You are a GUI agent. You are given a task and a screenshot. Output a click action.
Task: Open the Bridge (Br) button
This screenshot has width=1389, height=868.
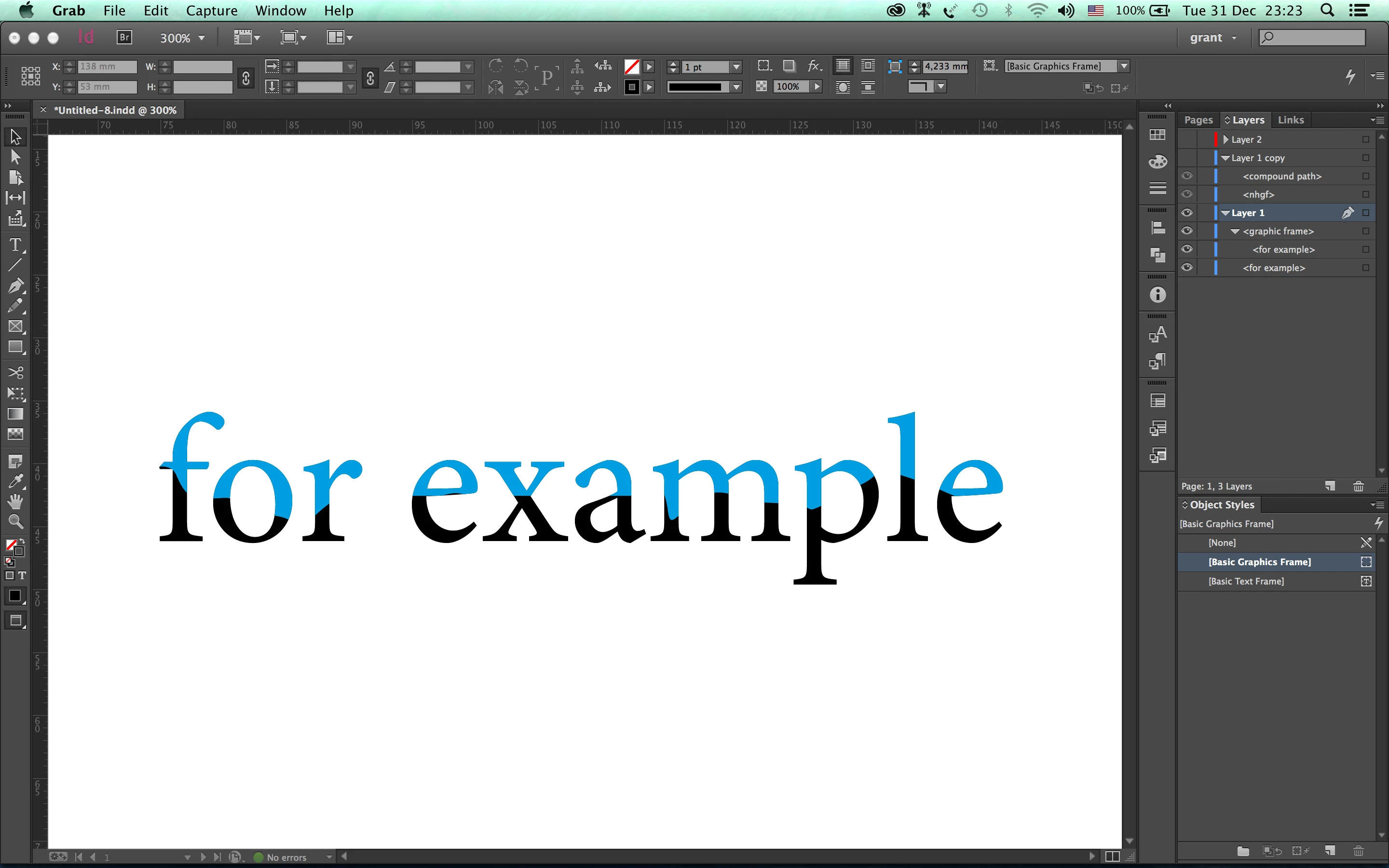pos(124,37)
